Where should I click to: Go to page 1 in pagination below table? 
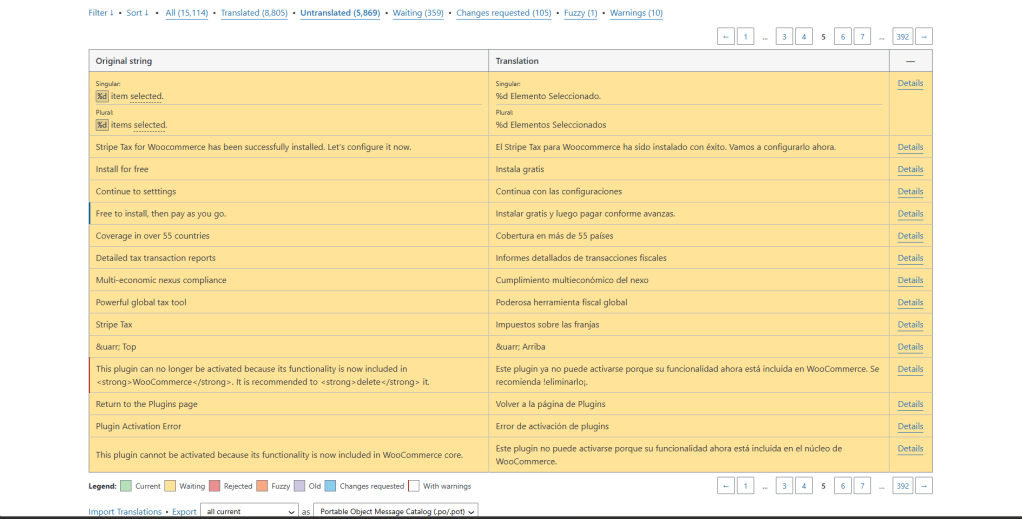(746, 486)
